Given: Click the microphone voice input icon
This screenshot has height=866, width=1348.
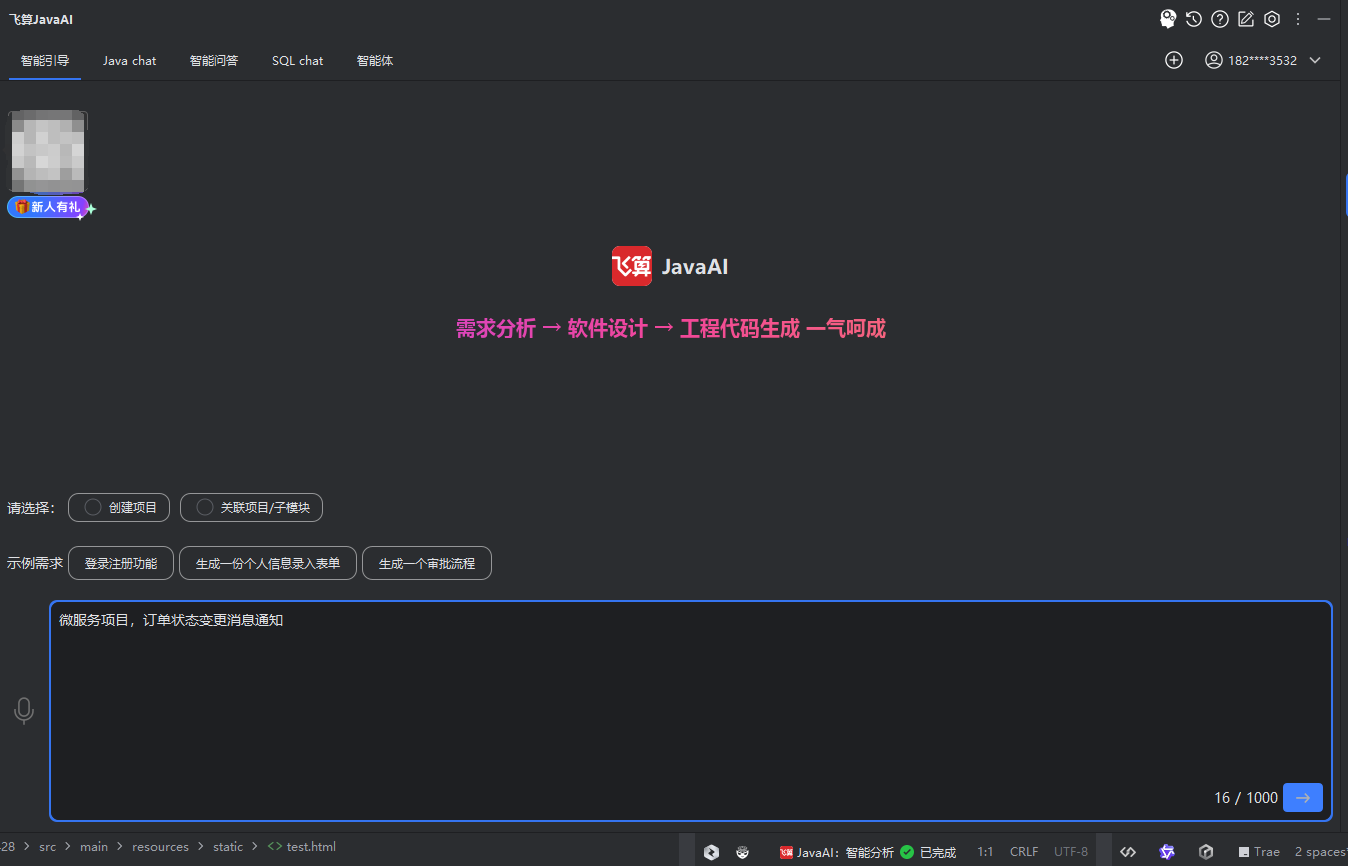Looking at the screenshot, I should (x=24, y=711).
